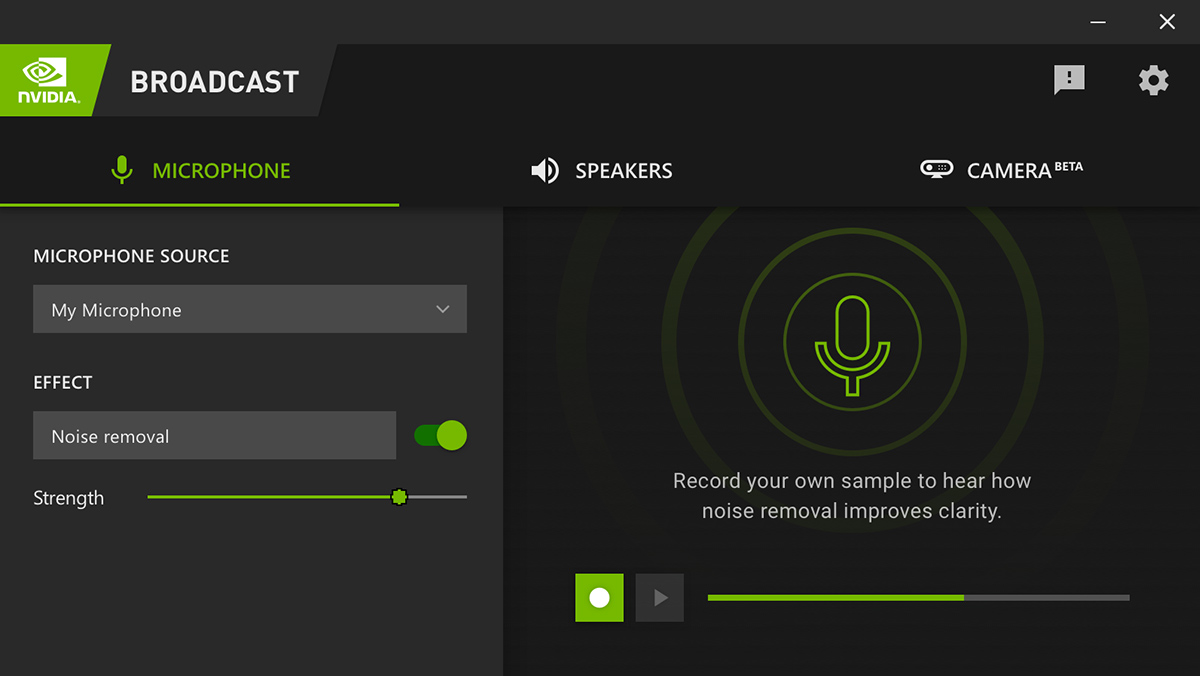Screen dimensions: 1200x676
Task: Open the settings gear
Action: 1153,80
